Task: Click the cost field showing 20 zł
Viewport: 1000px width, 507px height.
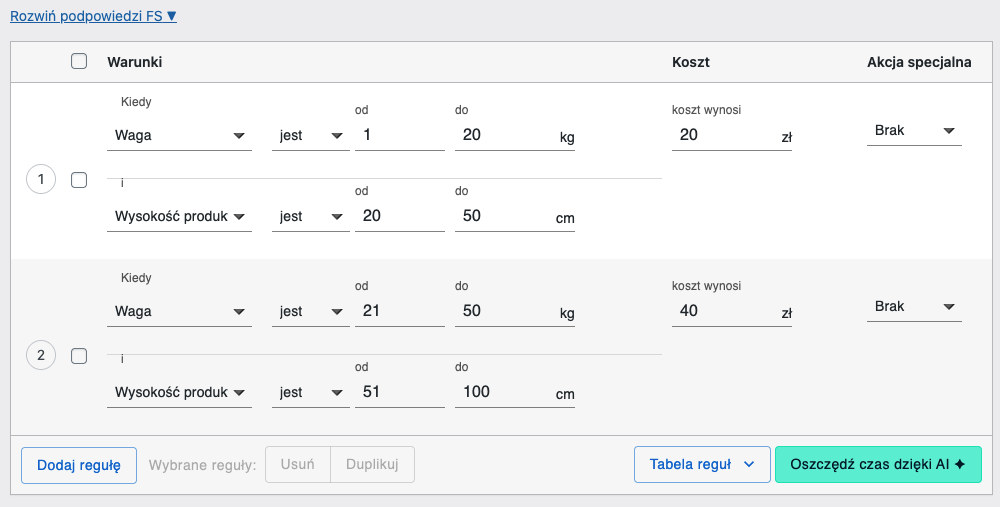Action: (722, 135)
